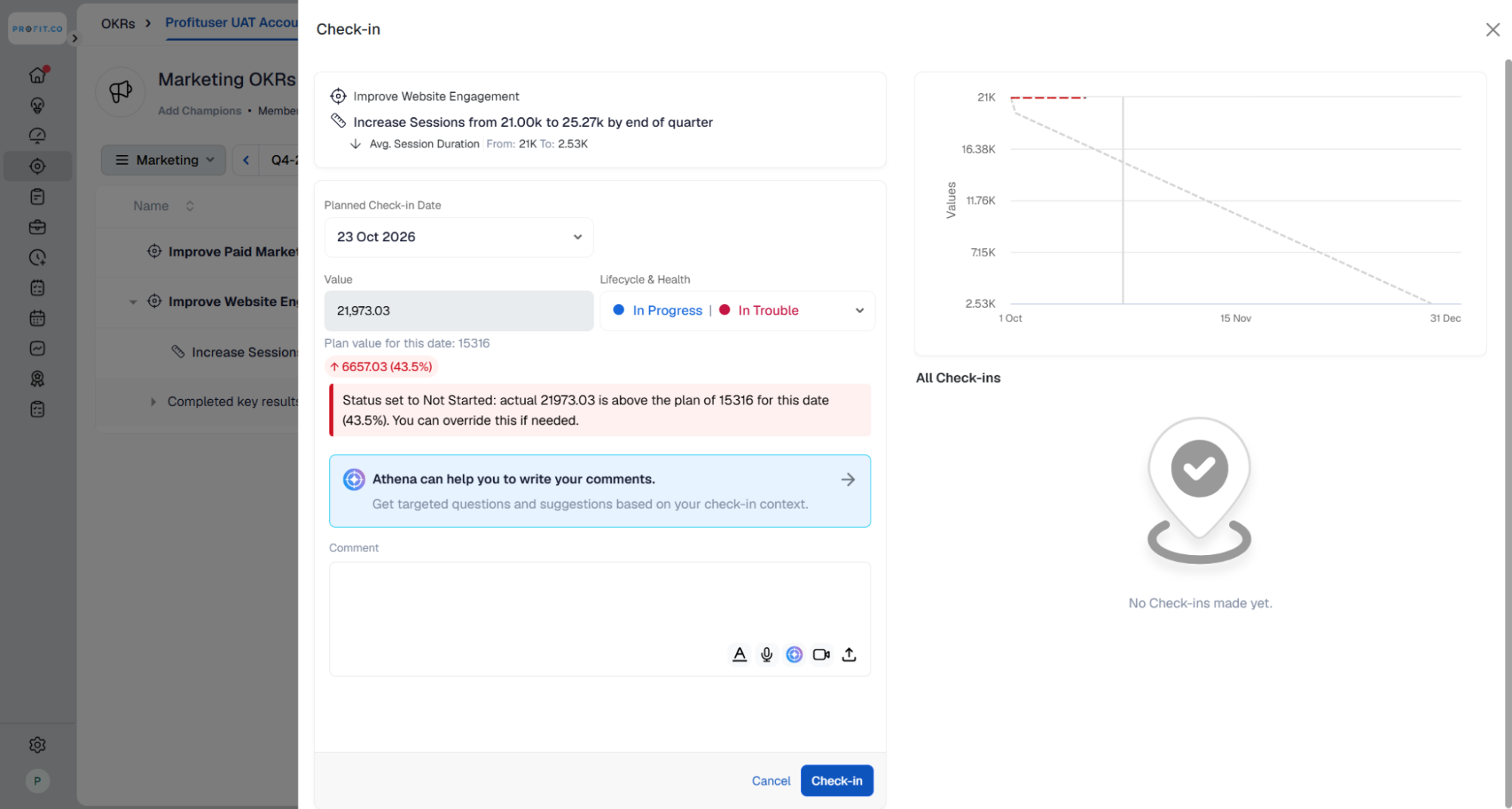The height and width of the screenshot is (809, 1512).
Task: Click the Add Champions link
Action: tap(200, 110)
